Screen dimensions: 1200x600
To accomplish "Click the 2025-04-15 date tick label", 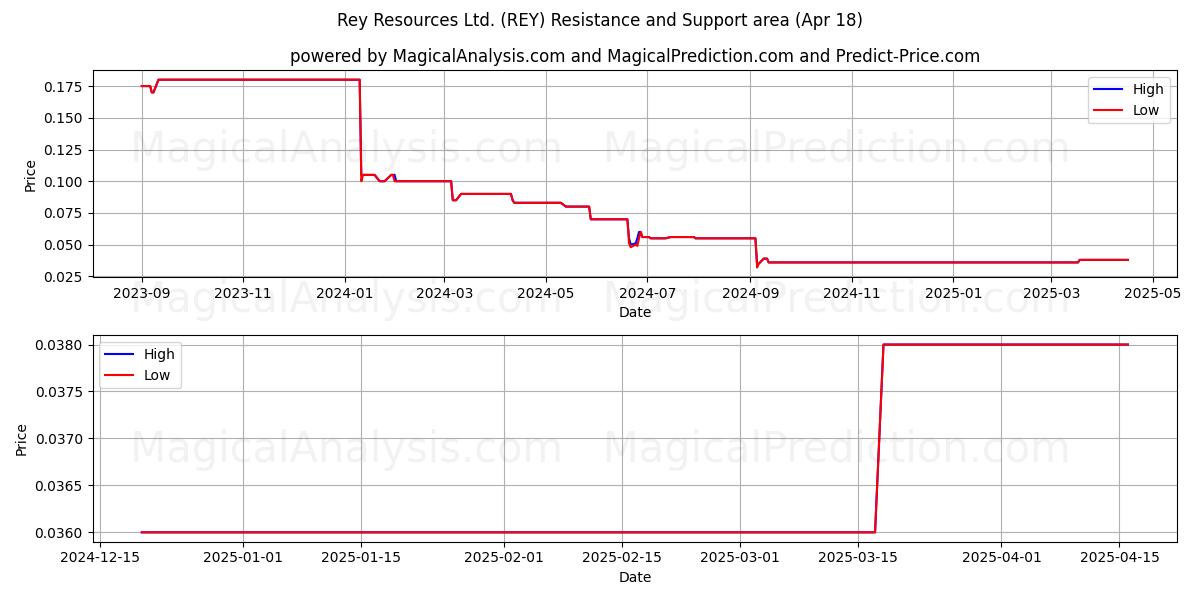I will pyautogui.click(x=1119, y=558).
